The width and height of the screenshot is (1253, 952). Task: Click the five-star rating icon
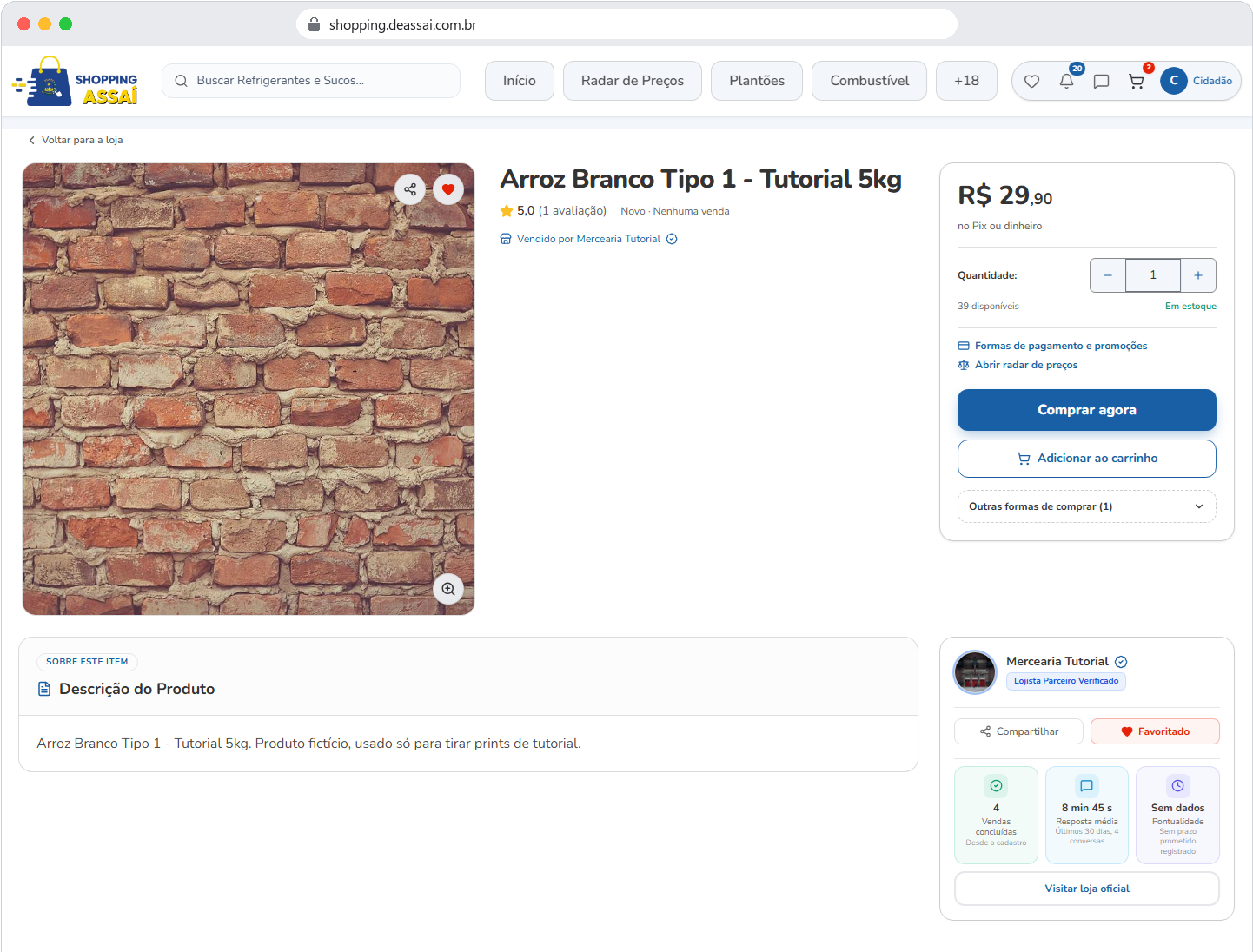pos(507,211)
